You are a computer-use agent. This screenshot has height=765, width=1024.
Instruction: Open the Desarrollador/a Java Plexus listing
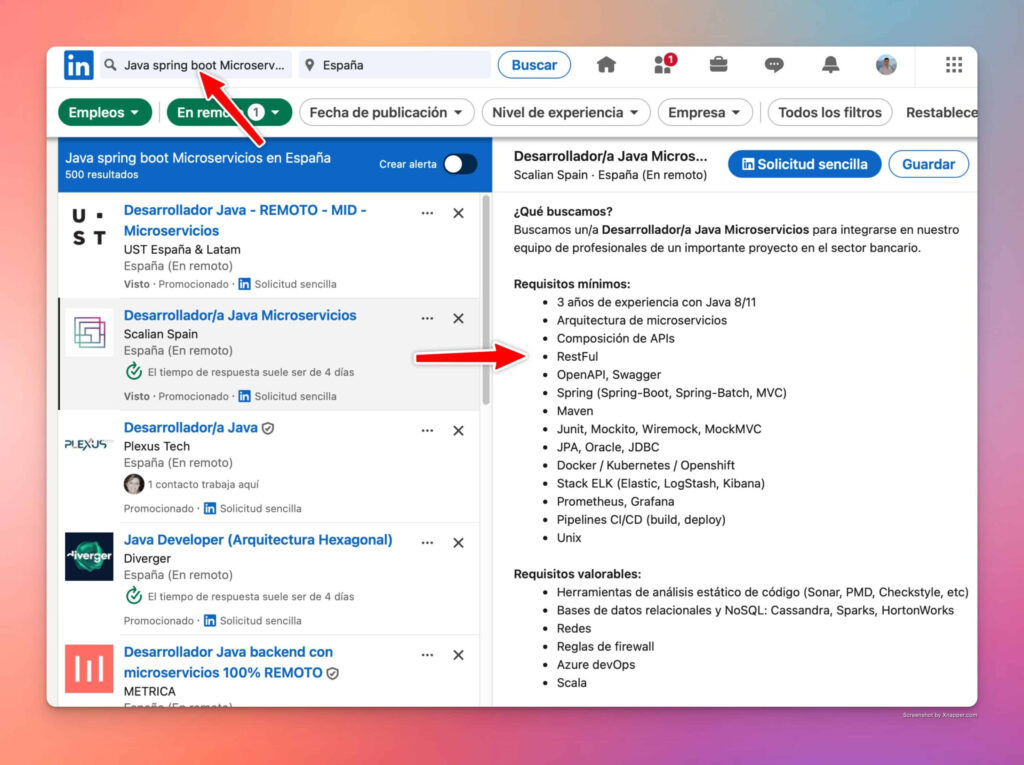point(191,427)
